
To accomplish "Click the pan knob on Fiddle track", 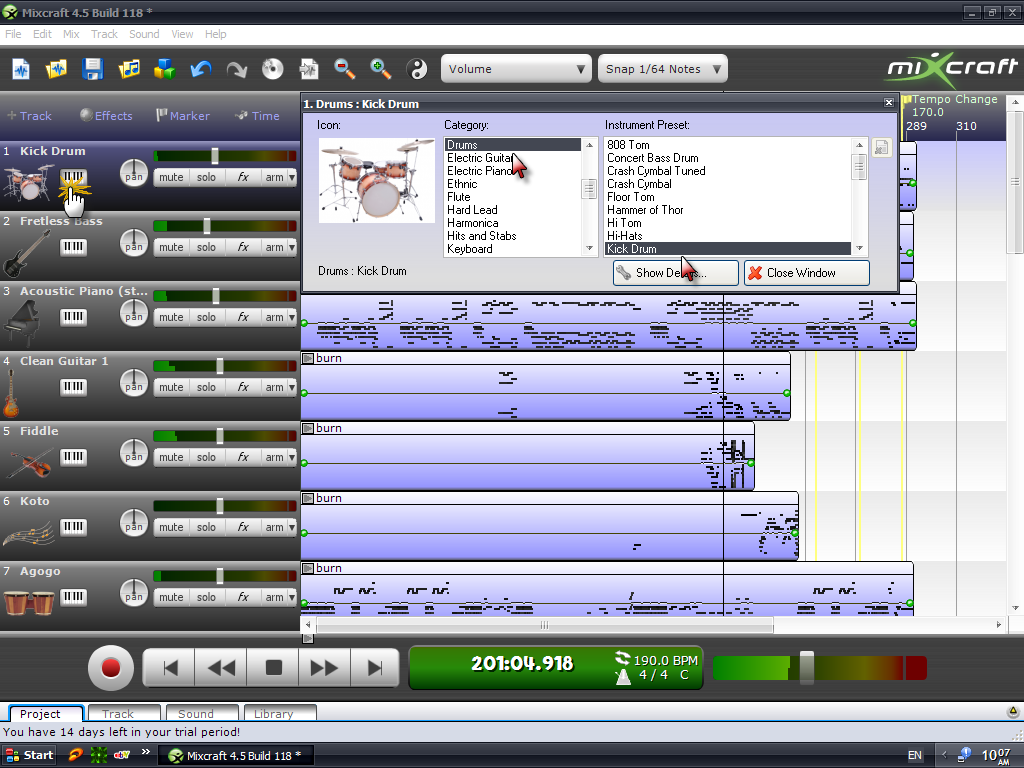I will pyautogui.click(x=134, y=452).
